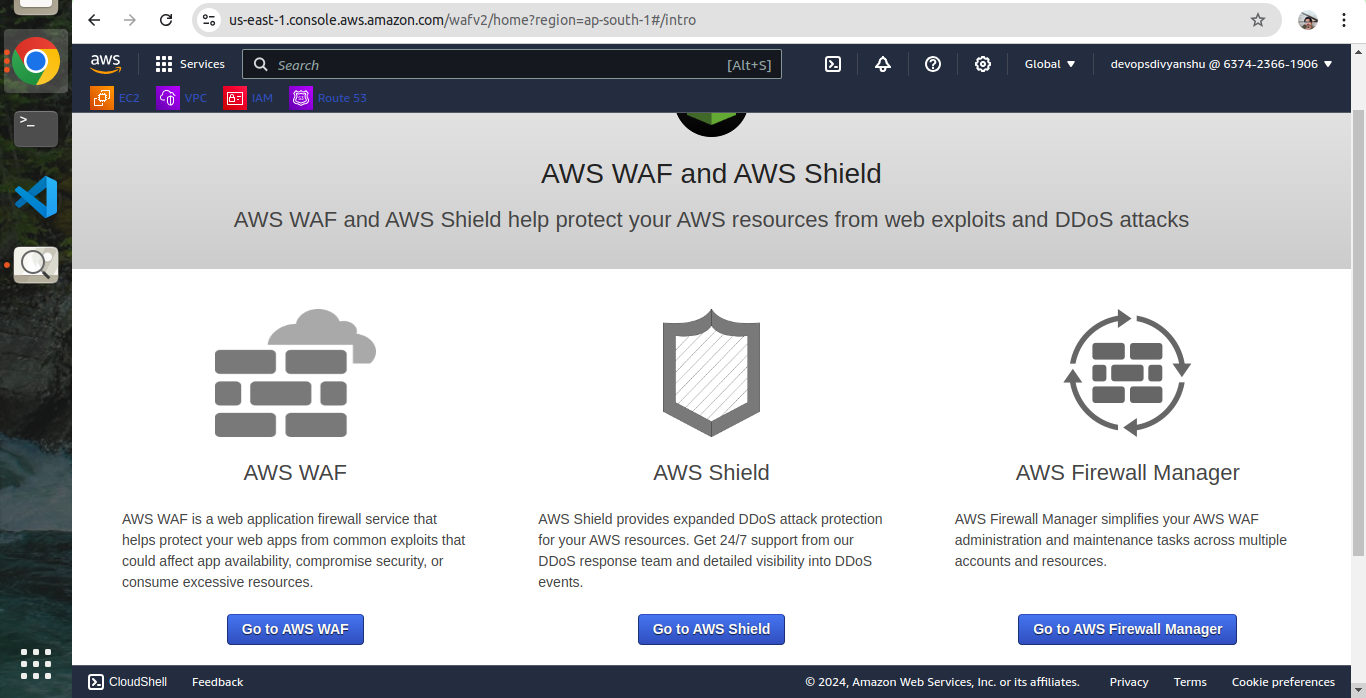Open the VPC shortcut in the favorites bar

tap(182, 98)
